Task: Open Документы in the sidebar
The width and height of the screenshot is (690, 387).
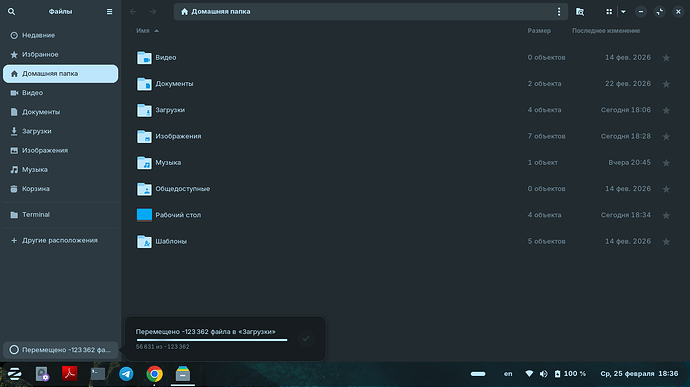Action: pos(60,112)
